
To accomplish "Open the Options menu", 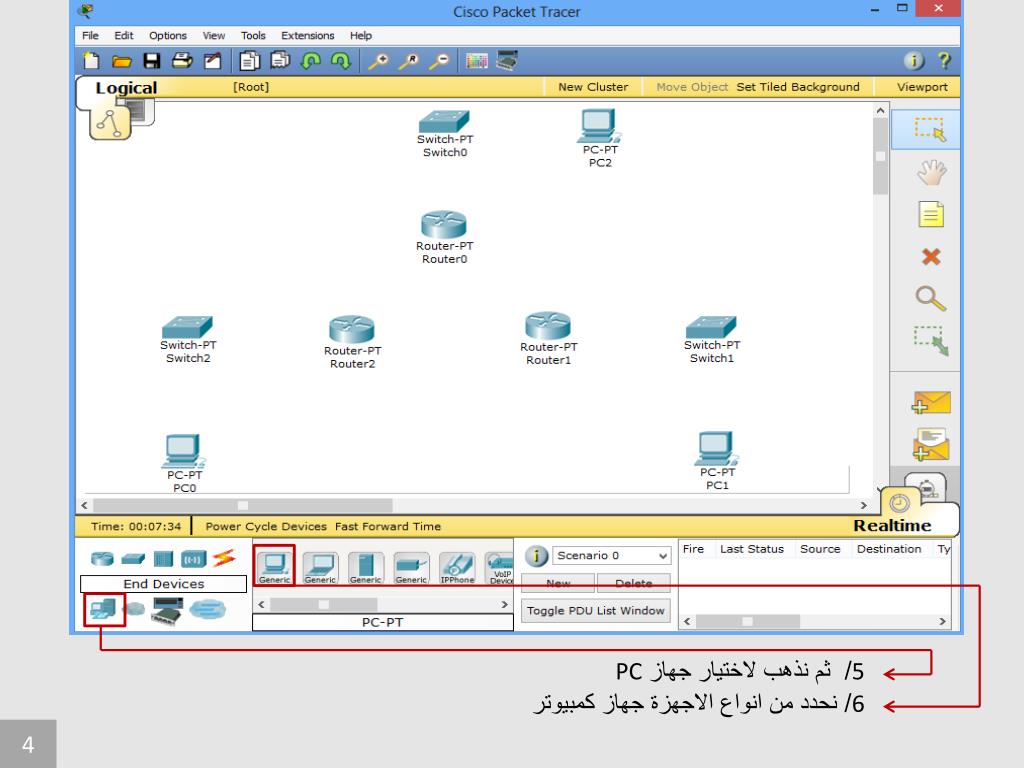I will coord(168,35).
